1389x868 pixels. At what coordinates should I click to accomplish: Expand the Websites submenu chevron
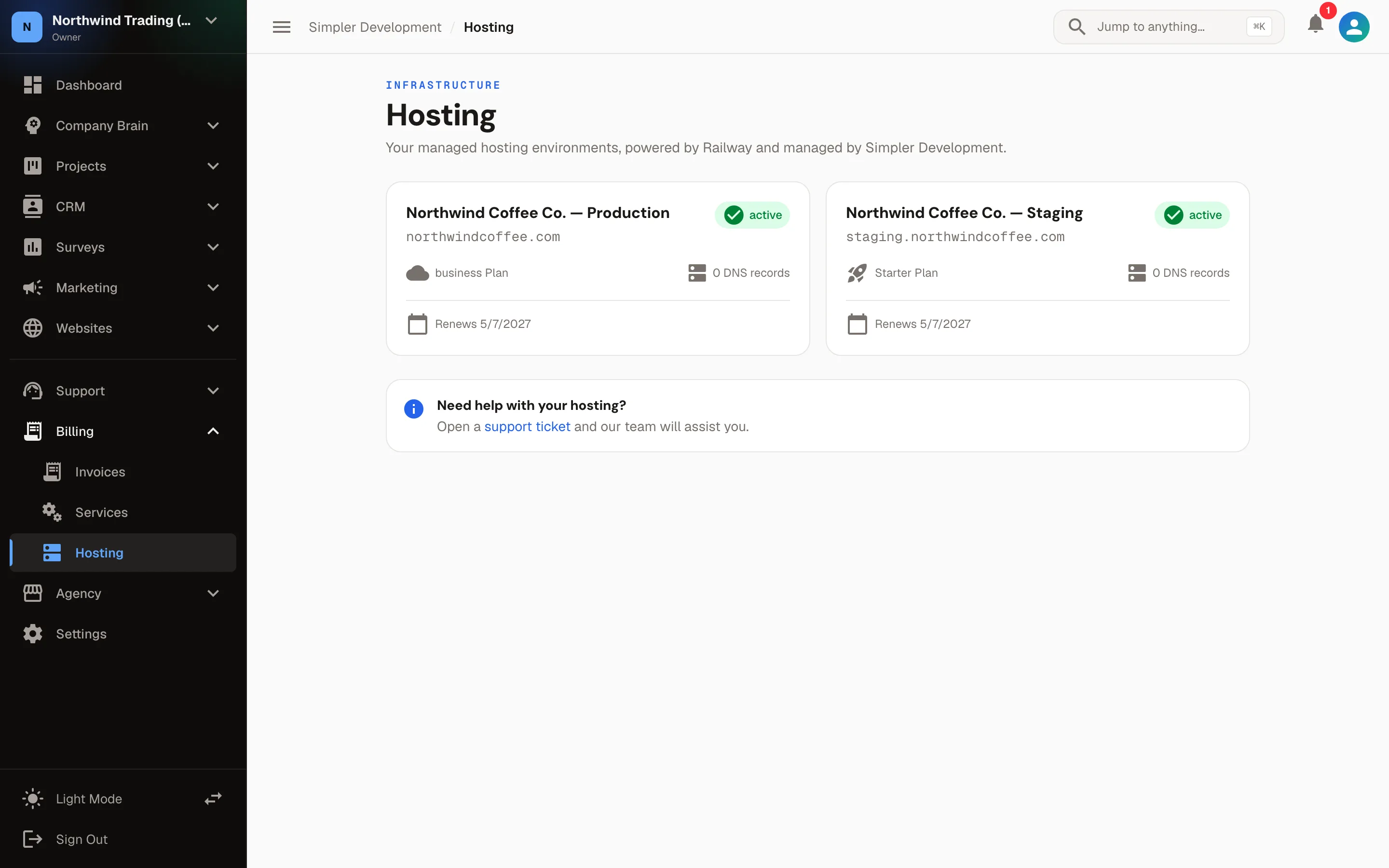point(213,328)
